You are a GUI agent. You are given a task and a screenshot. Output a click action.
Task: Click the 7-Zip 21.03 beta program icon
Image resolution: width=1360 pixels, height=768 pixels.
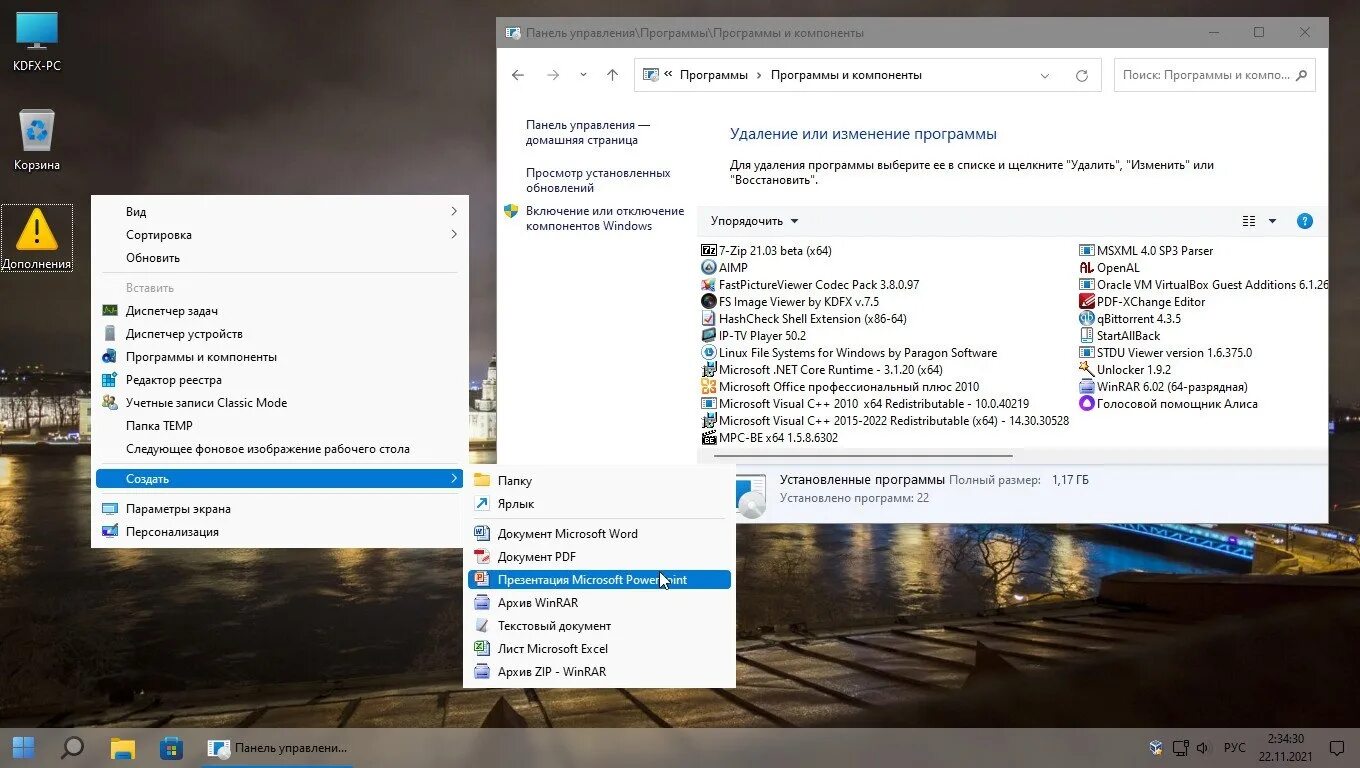point(709,251)
